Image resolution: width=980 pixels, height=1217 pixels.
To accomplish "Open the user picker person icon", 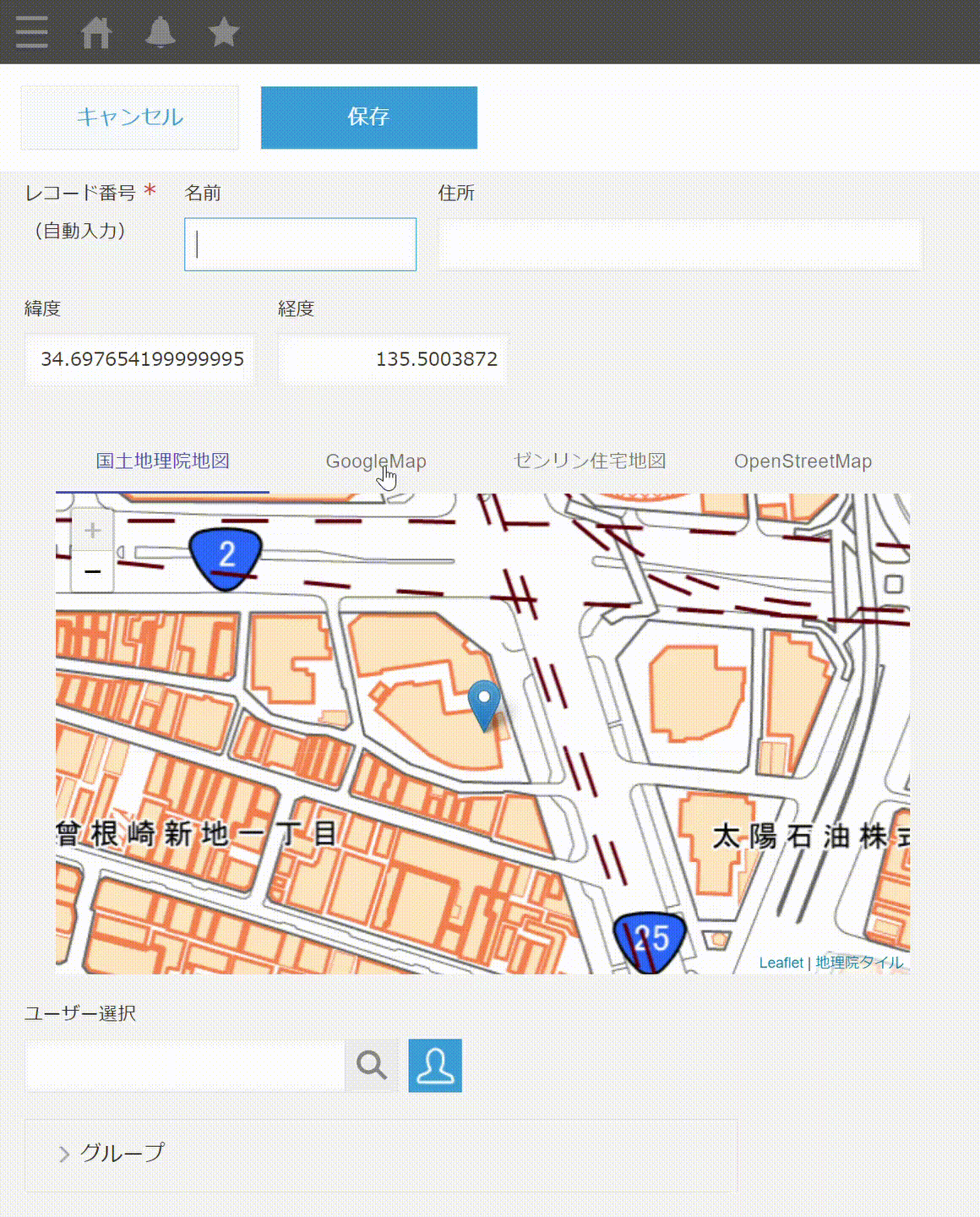I will 435,1065.
